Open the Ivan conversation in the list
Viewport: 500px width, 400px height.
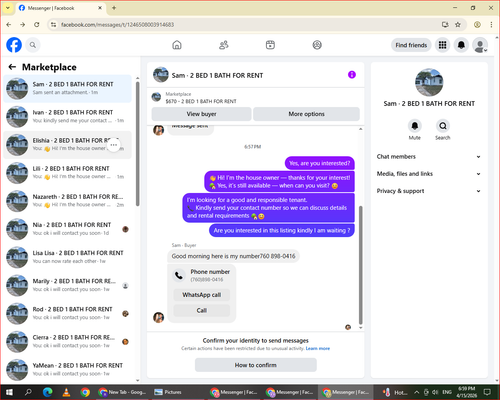pyautogui.click(x=68, y=117)
